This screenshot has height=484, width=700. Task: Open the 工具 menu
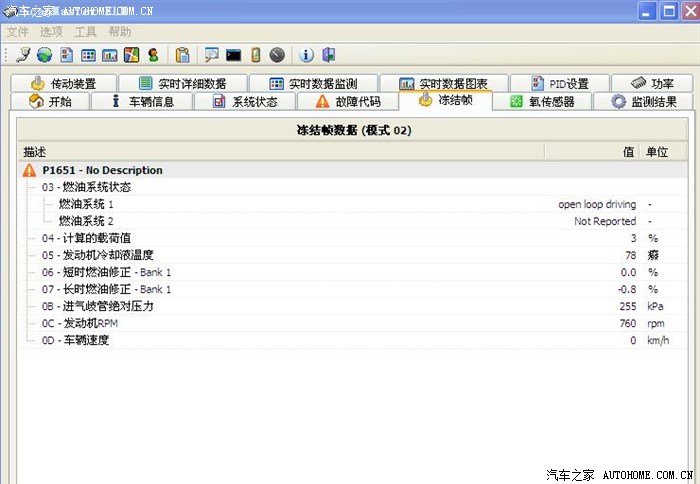[86, 32]
